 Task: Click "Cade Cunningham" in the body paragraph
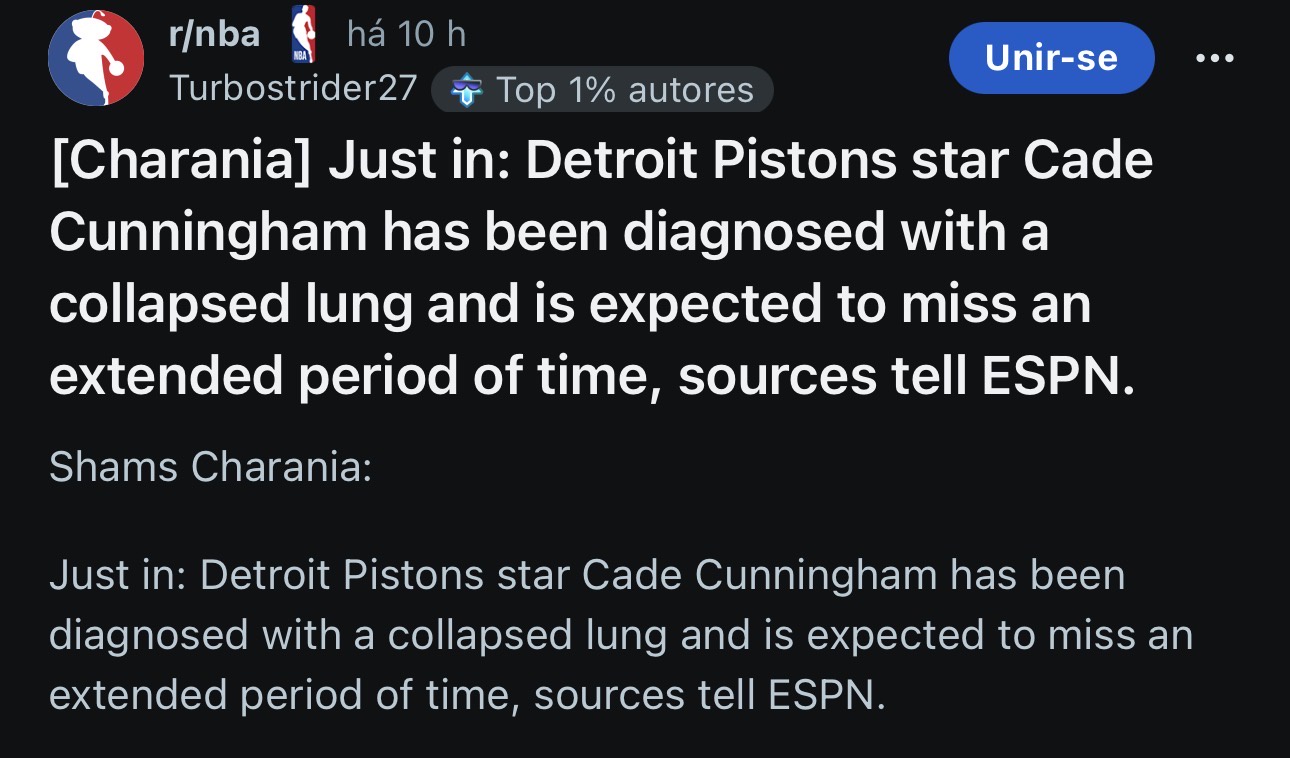tap(762, 576)
